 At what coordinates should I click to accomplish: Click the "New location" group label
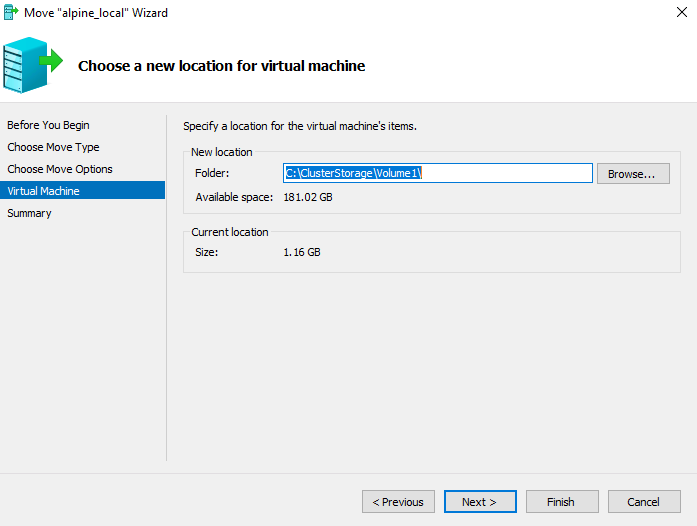tap(222, 152)
